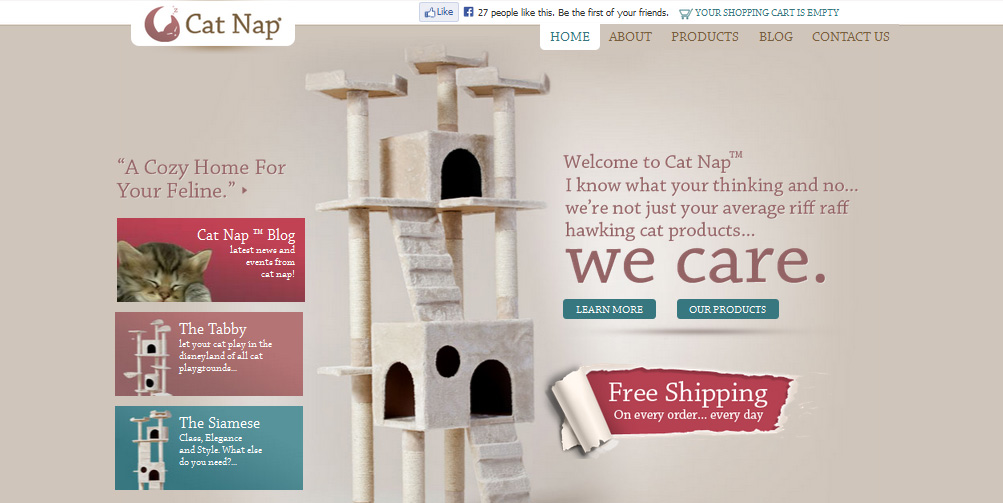
Task: Click the blue Facebook logo icon
Action: (468, 12)
